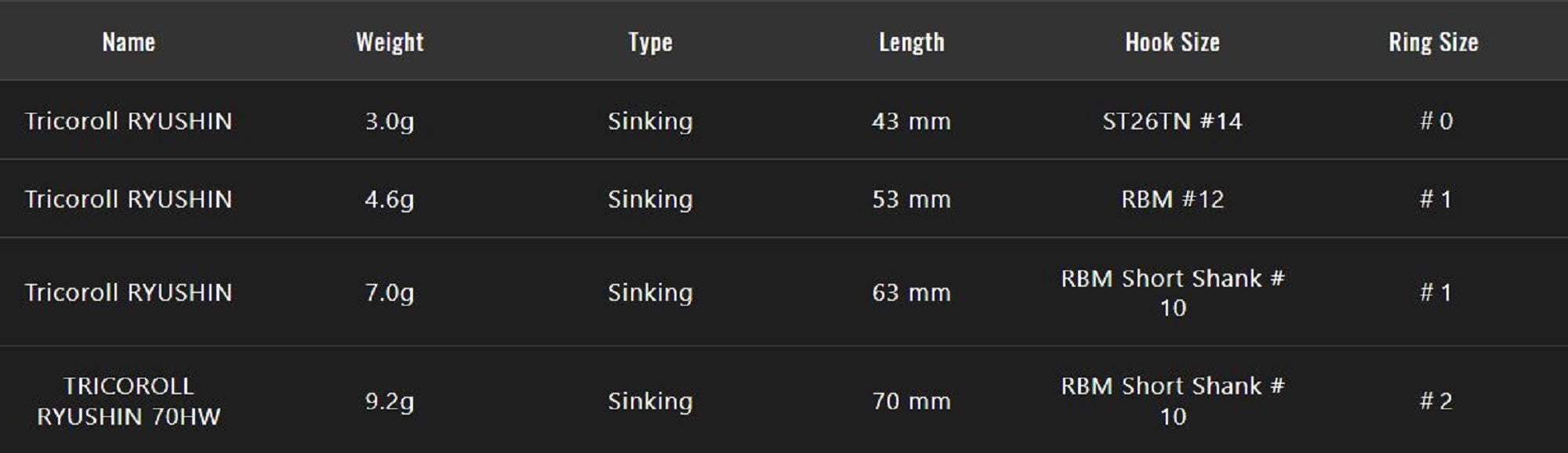This screenshot has width=1568, height=453.
Task: Select the 7.0g weight cell
Action: (x=390, y=292)
